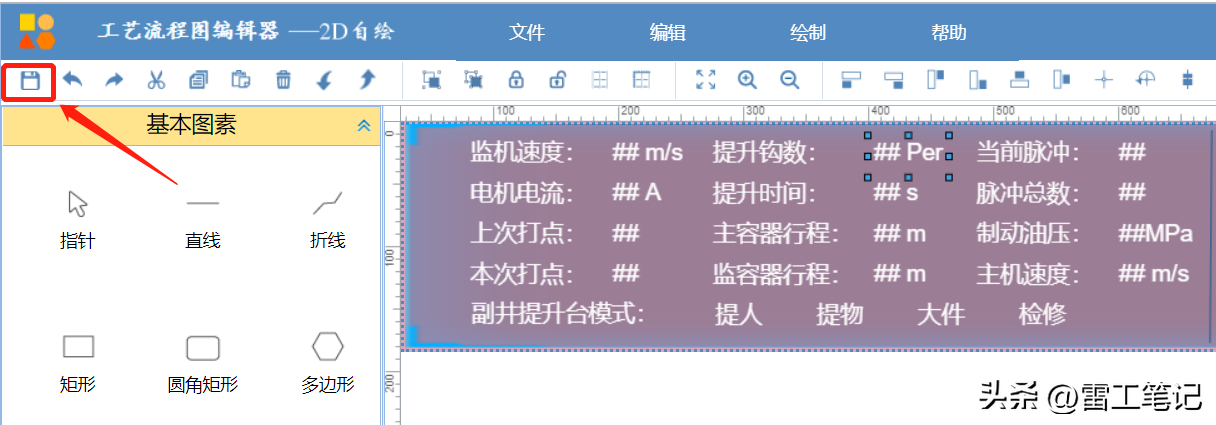This screenshot has width=1216, height=425.
Task: Click the Fit to screen icon
Action: tap(705, 80)
